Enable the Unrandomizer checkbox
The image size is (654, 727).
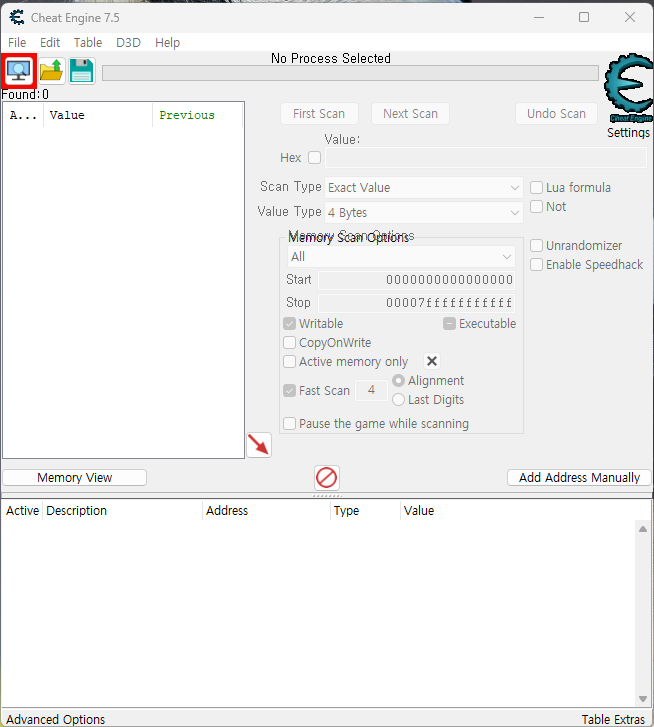tap(536, 245)
